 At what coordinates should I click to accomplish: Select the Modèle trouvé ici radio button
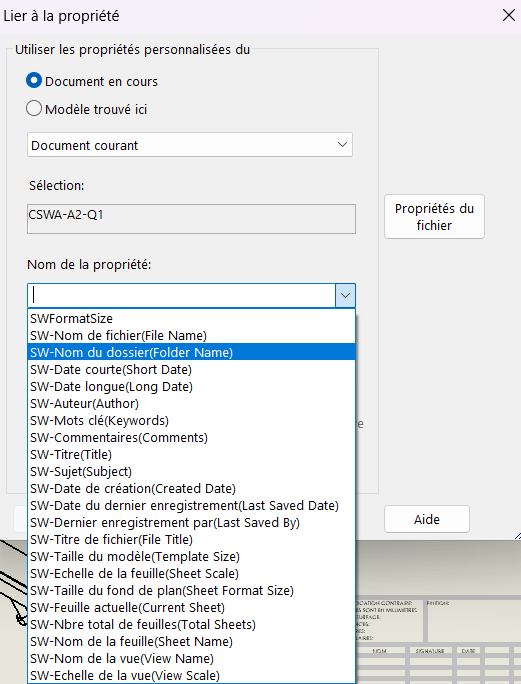[34, 108]
